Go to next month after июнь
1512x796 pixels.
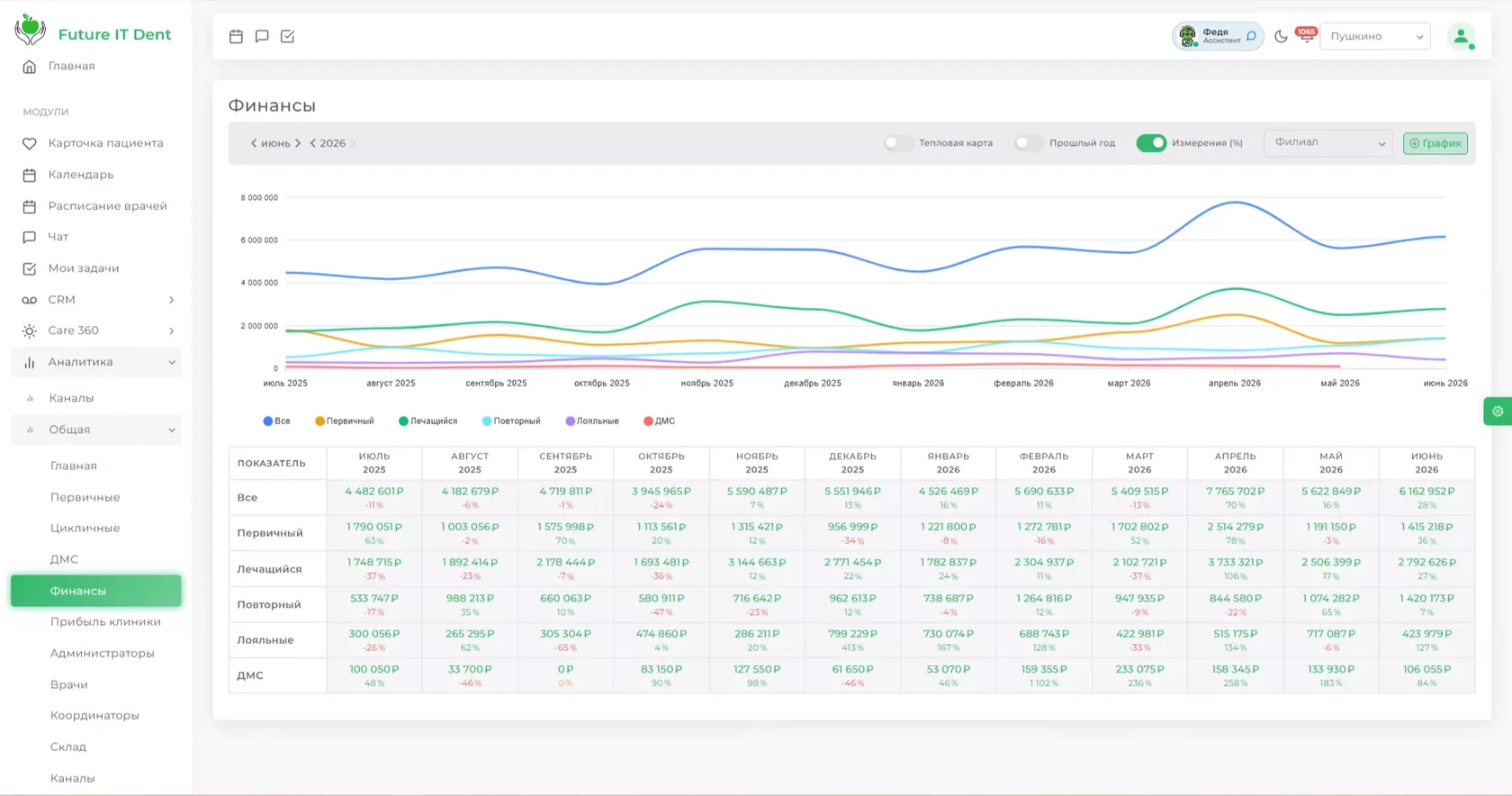click(x=298, y=143)
